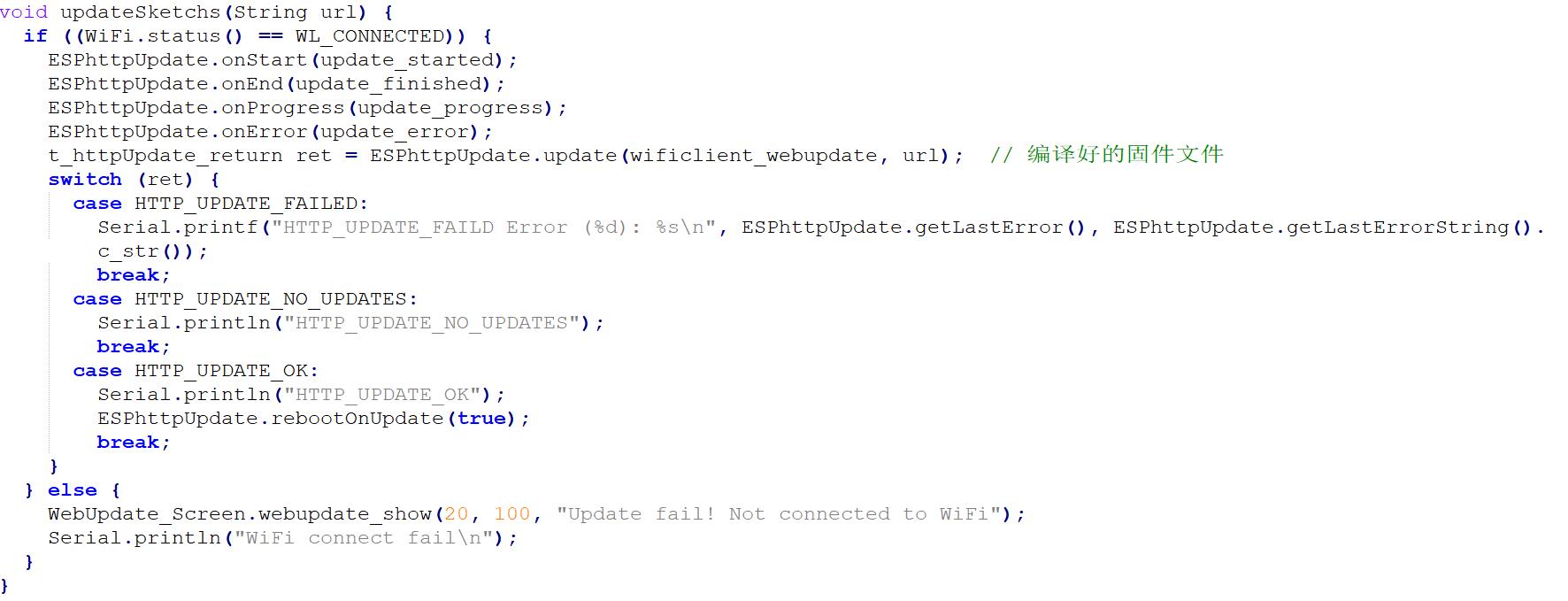Click the c_str() continuation line

152,251
